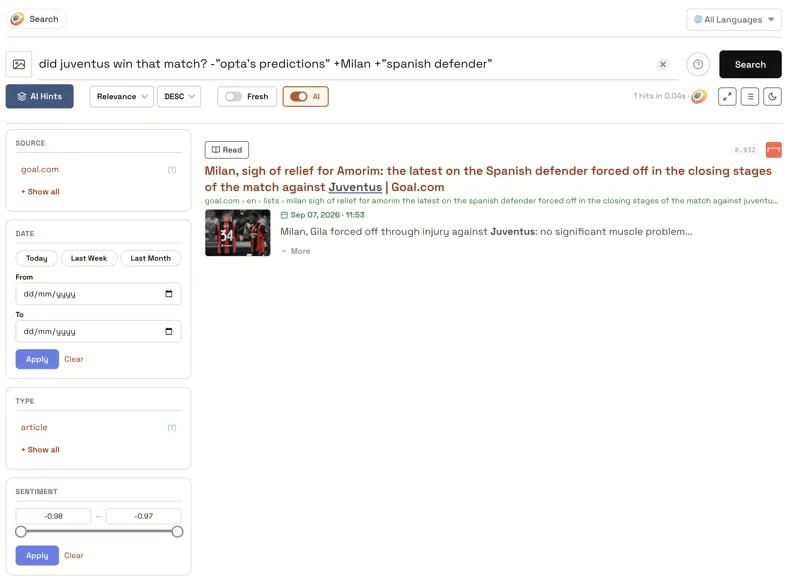The height and width of the screenshot is (585, 800).
Task: Click the orange logo beside hits count
Action: coord(699,96)
